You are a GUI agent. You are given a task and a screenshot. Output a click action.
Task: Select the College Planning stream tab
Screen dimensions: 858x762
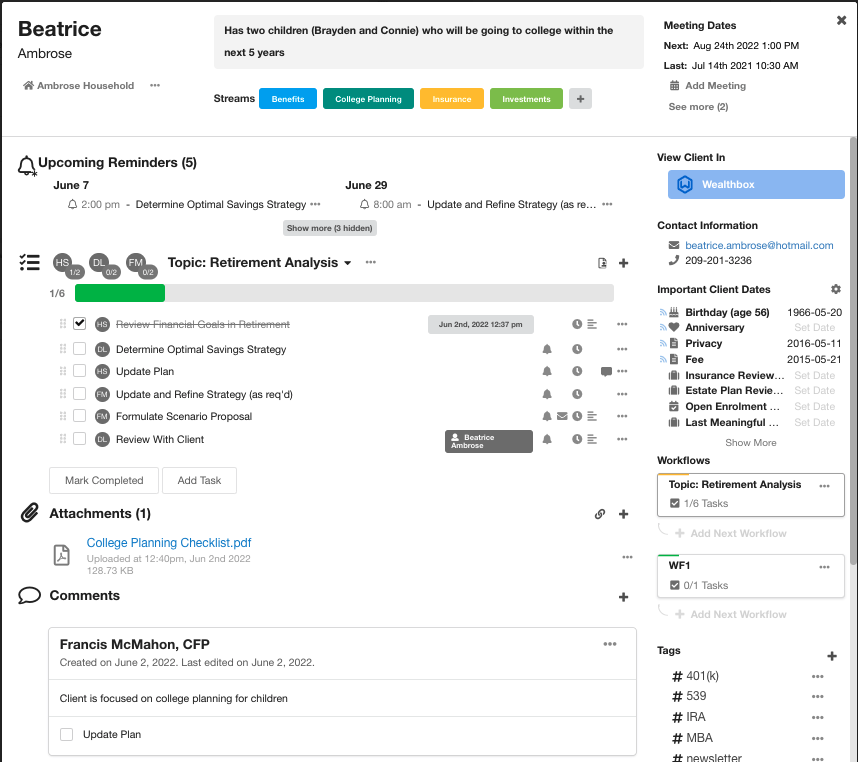pos(368,99)
